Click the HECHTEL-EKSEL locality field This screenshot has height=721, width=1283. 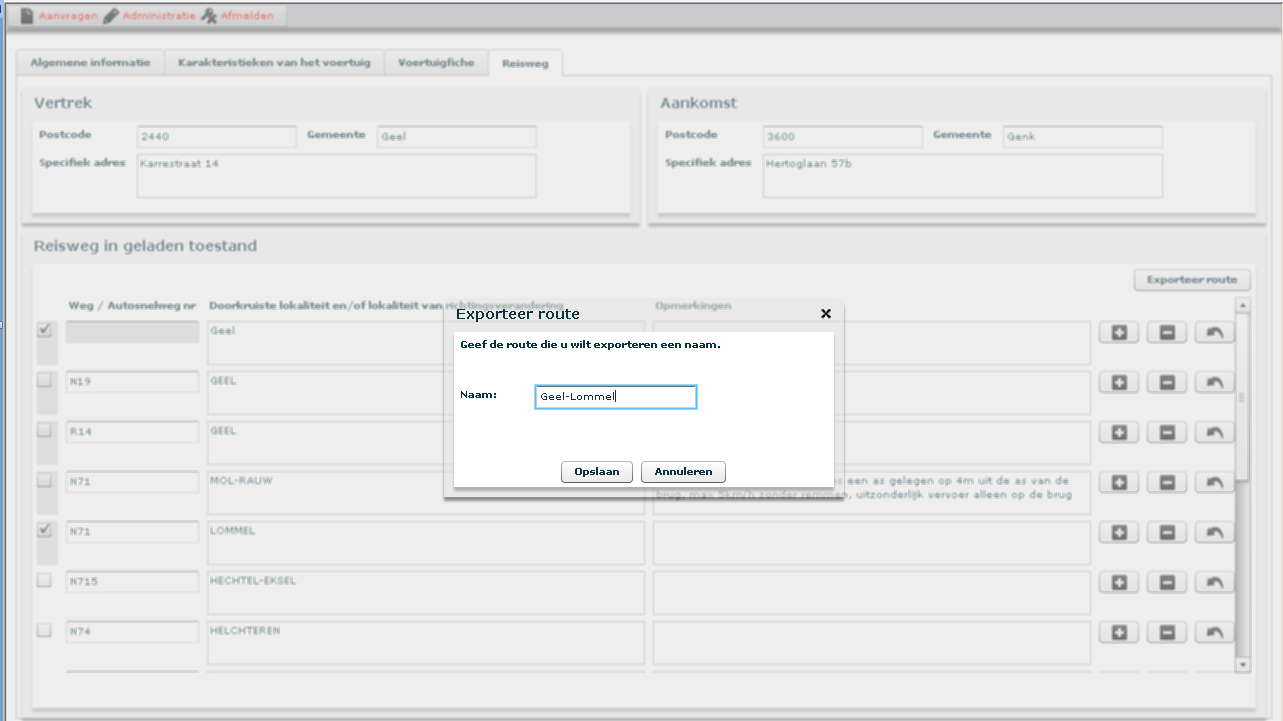426,593
